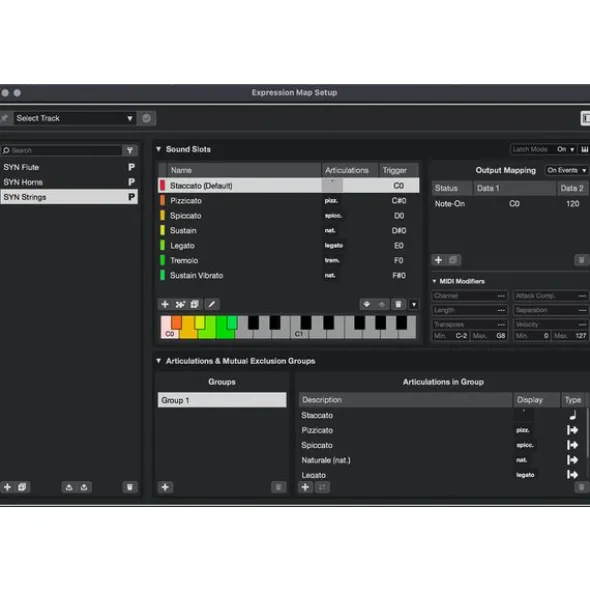
Task: Delete the selected group
Action: click(279, 487)
